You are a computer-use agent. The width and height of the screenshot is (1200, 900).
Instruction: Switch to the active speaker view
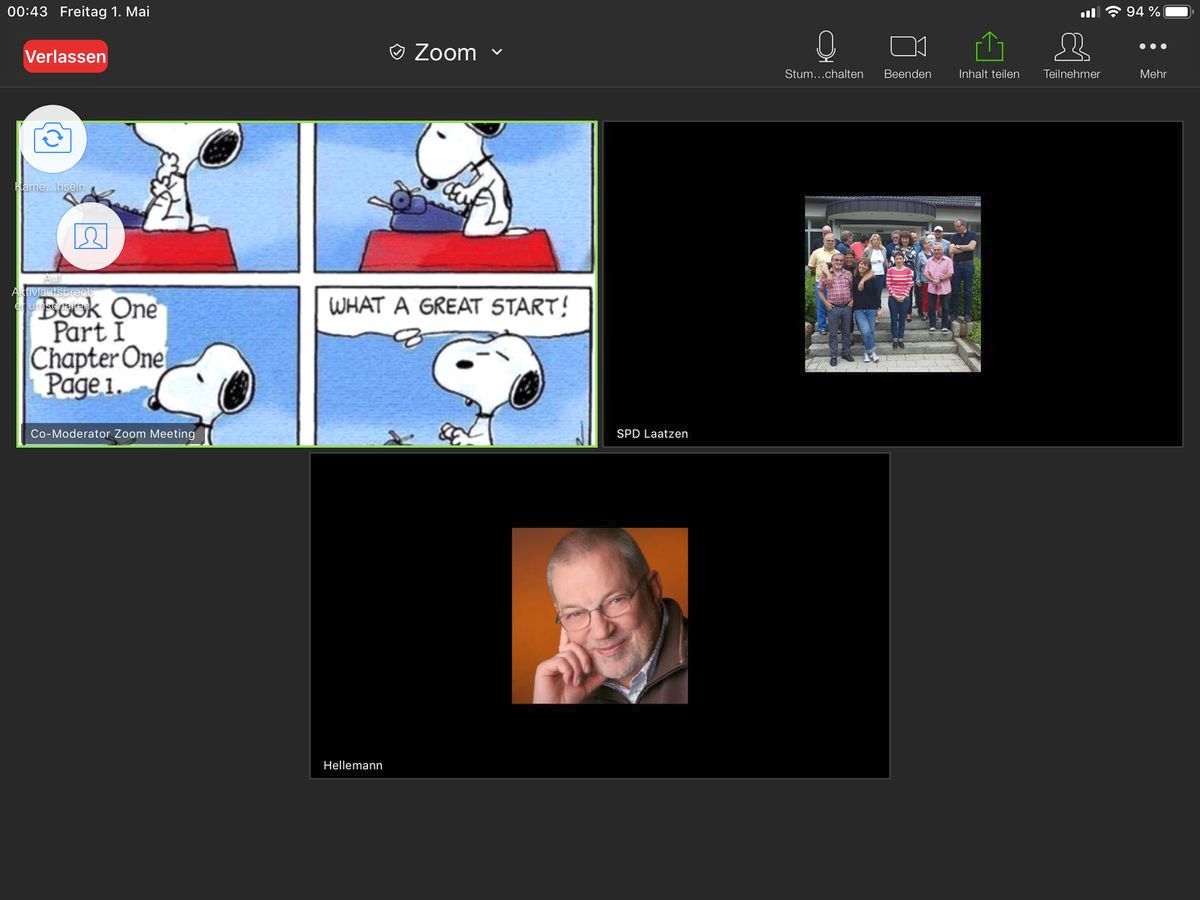click(91, 236)
